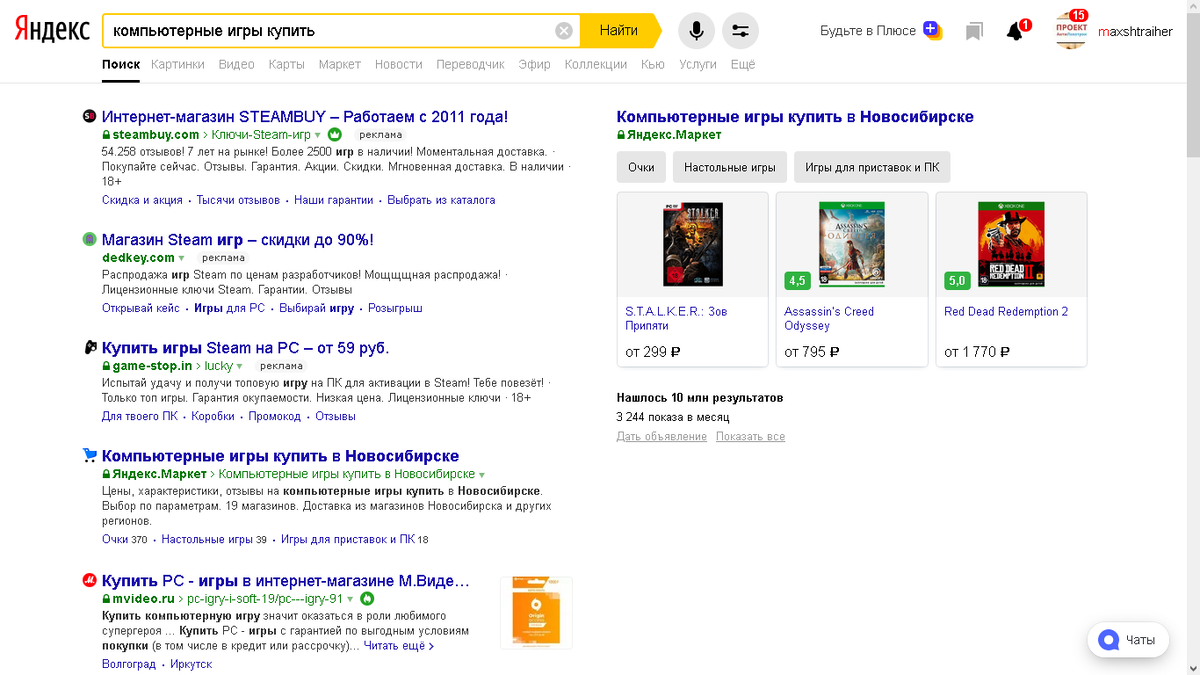Viewport: 1200px width, 675px height.
Task: Click Yandex.Market cart favicon
Action: pyautogui.click(x=89, y=456)
